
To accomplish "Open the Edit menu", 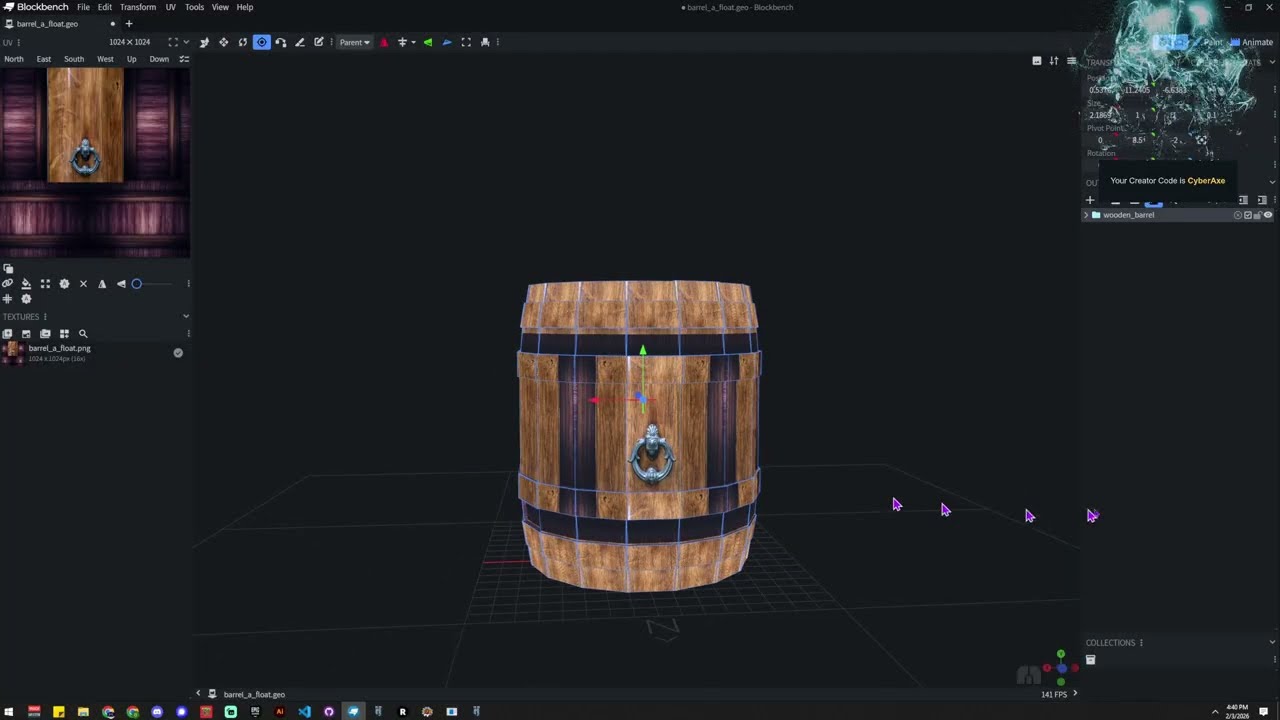I will [104, 7].
